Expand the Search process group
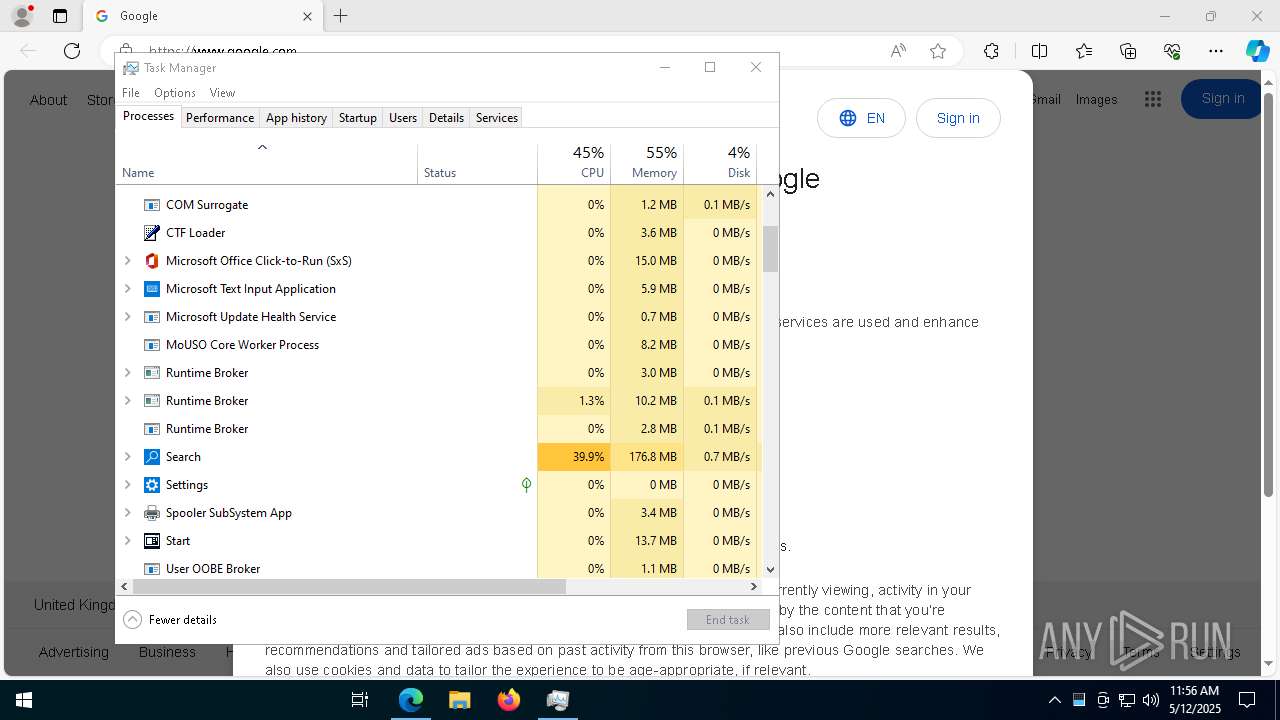The width and height of the screenshot is (1280, 720). click(x=127, y=457)
